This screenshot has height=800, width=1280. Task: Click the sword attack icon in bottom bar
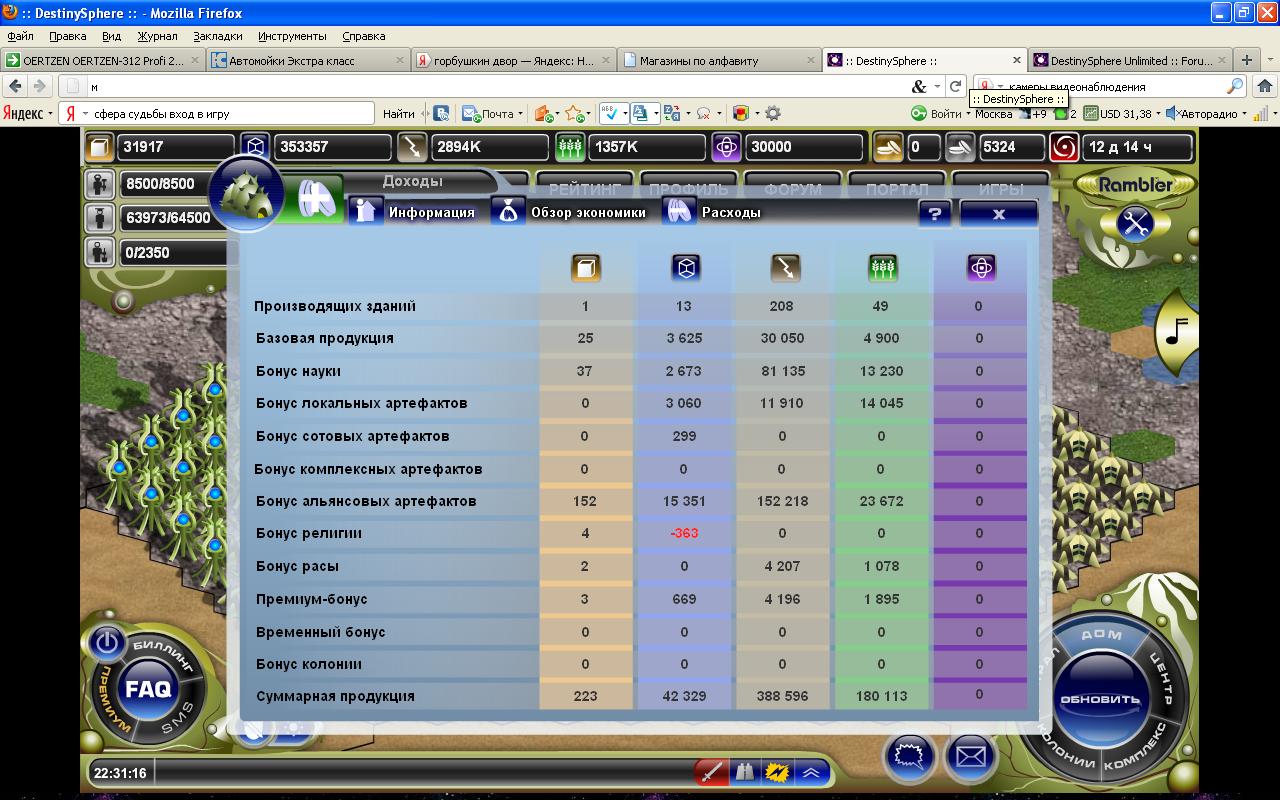[711, 772]
